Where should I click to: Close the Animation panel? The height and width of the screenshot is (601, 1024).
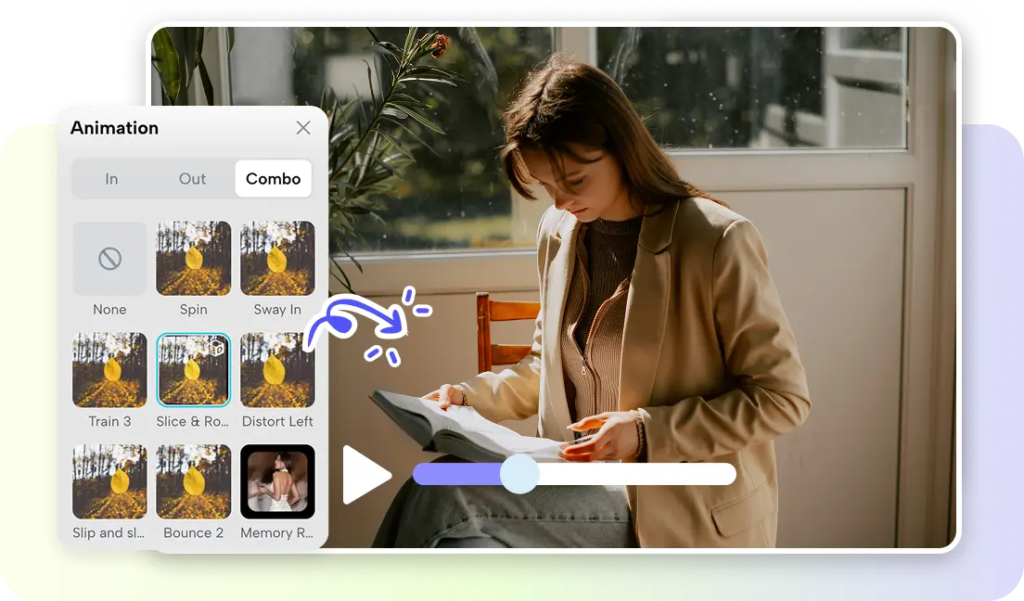coord(303,127)
